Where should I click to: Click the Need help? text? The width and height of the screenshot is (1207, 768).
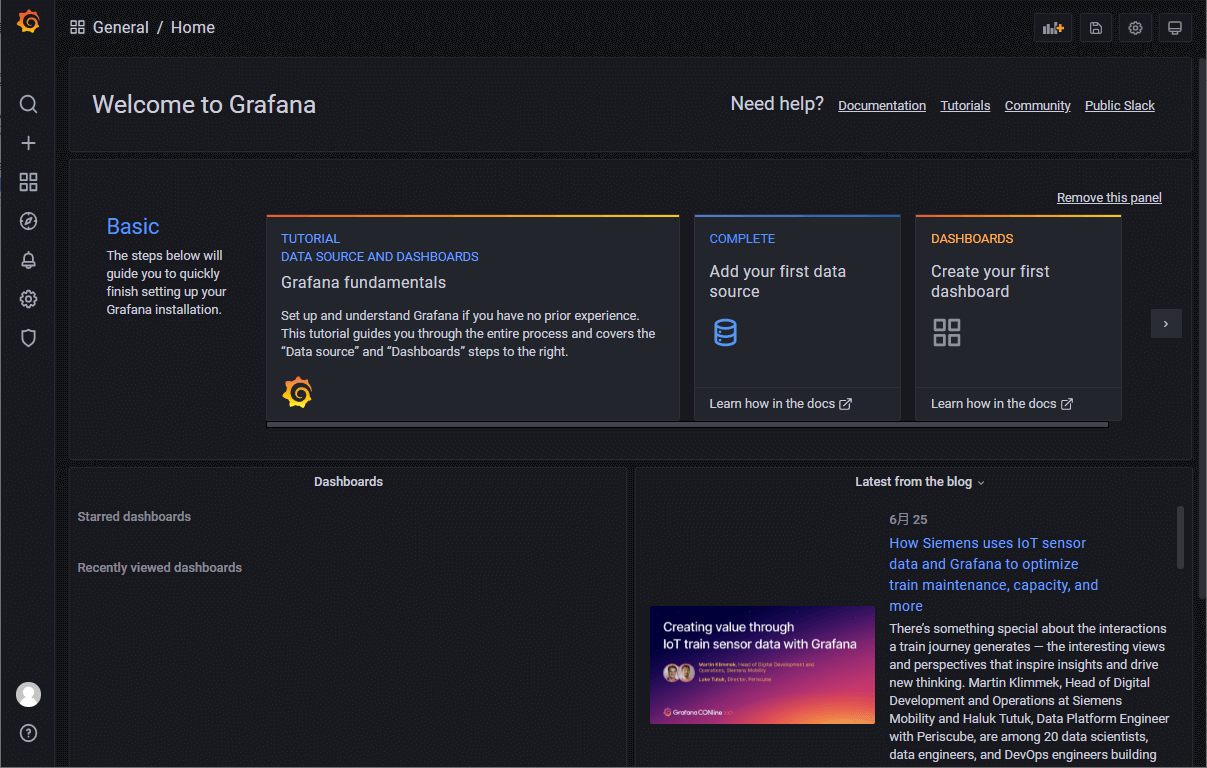click(x=777, y=104)
